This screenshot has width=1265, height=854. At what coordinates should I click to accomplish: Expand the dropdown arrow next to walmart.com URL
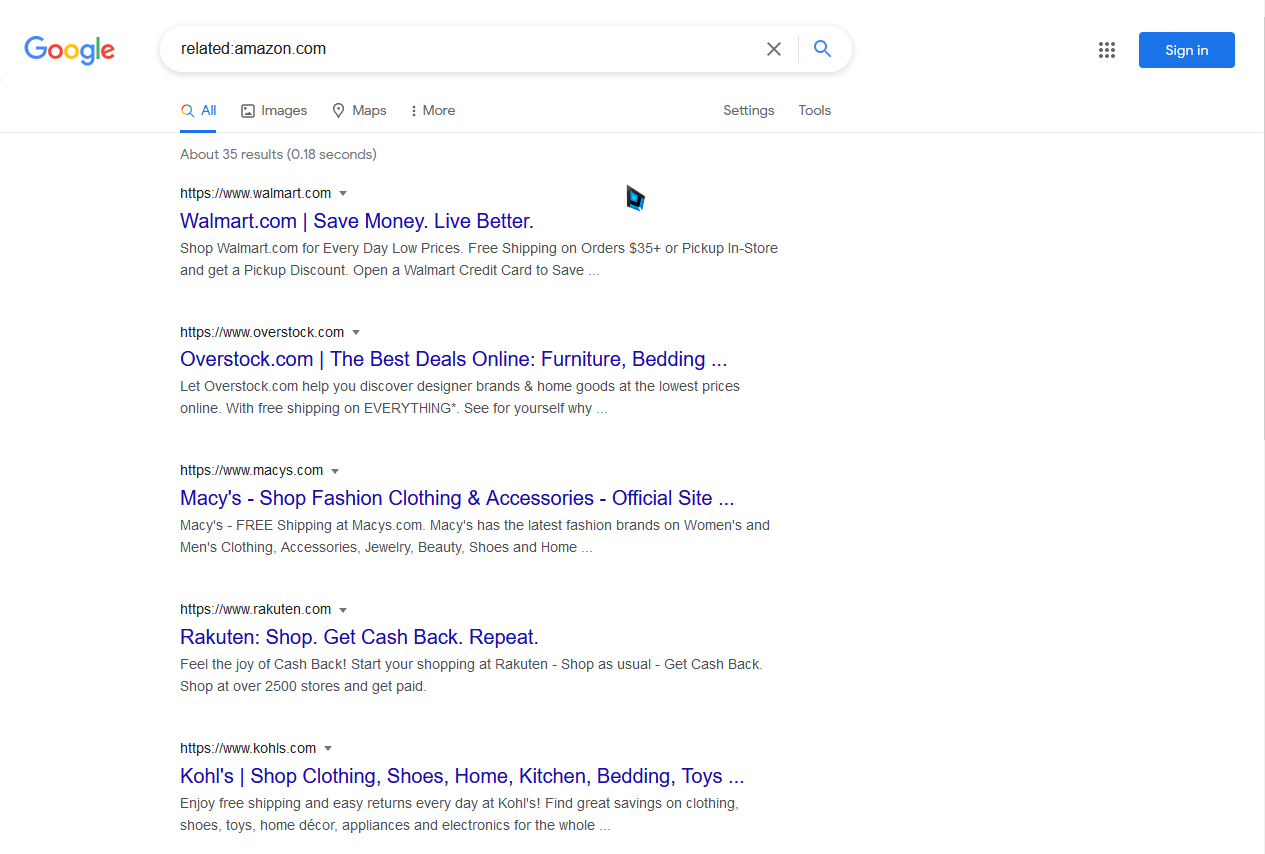point(343,193)
